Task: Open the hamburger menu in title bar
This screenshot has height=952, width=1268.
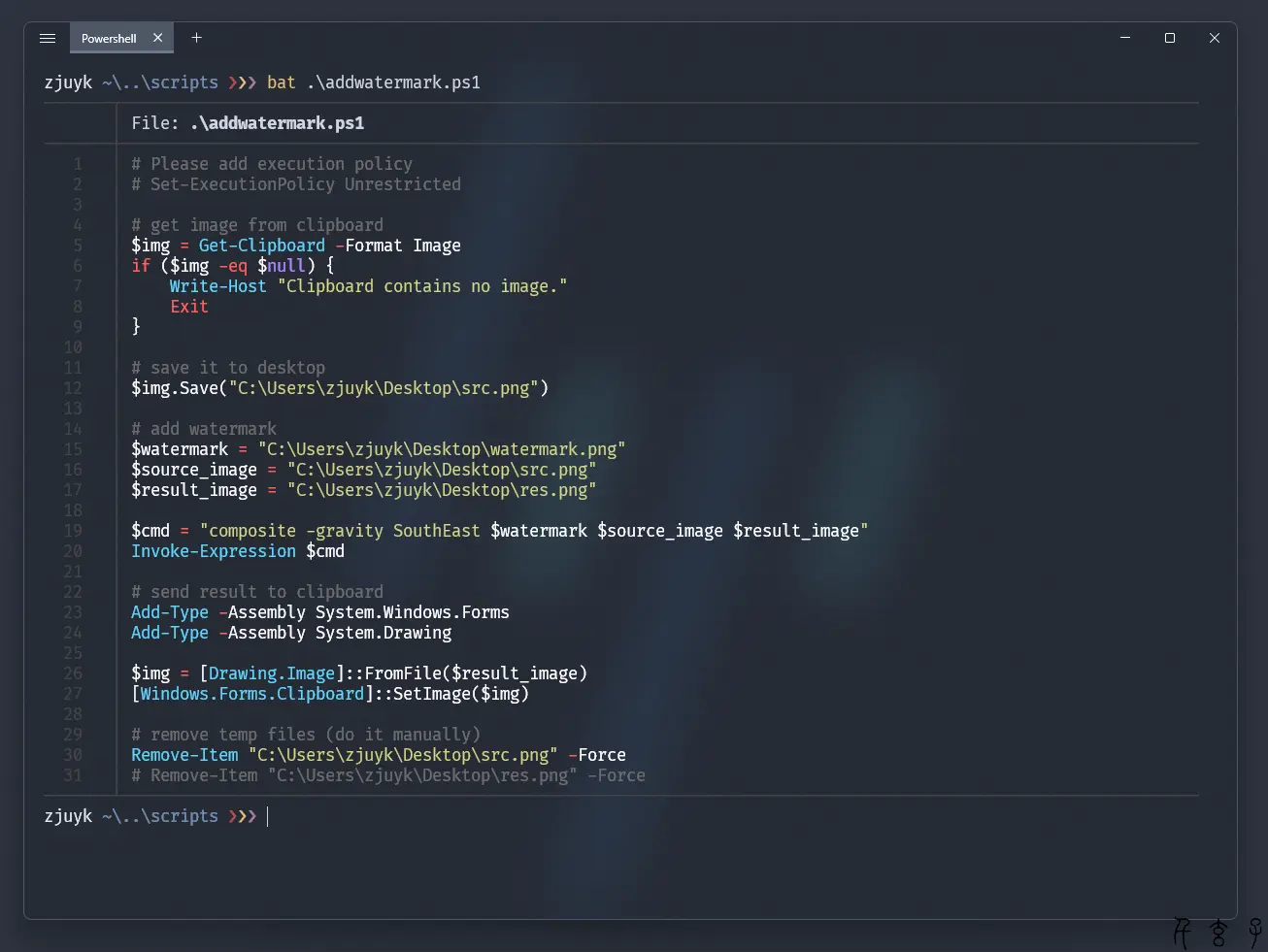Action: tap(48, 38)
